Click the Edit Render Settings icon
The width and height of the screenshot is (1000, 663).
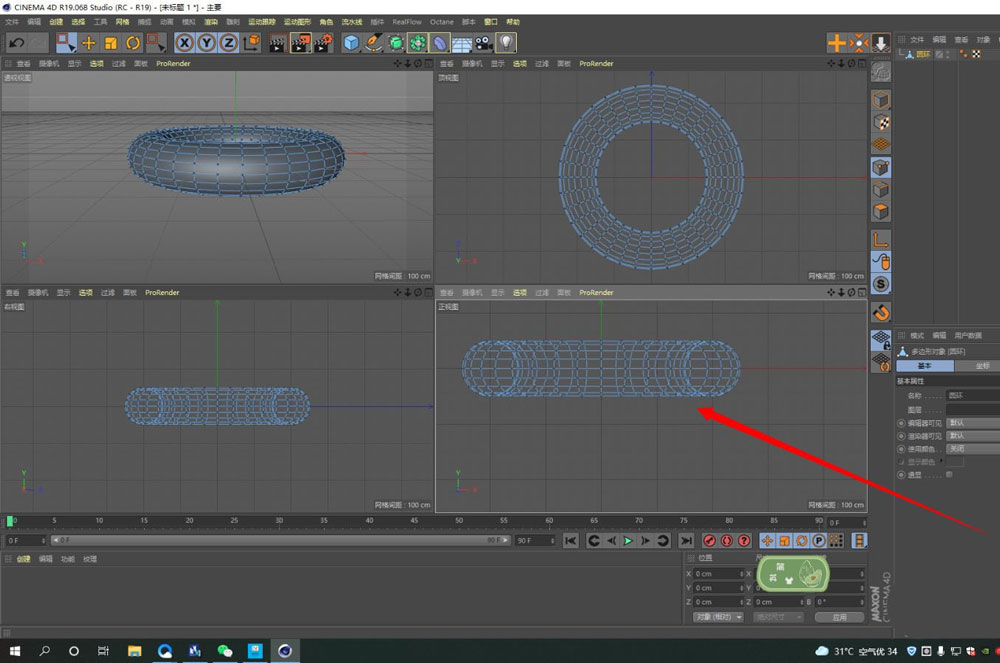coord(323,42)
